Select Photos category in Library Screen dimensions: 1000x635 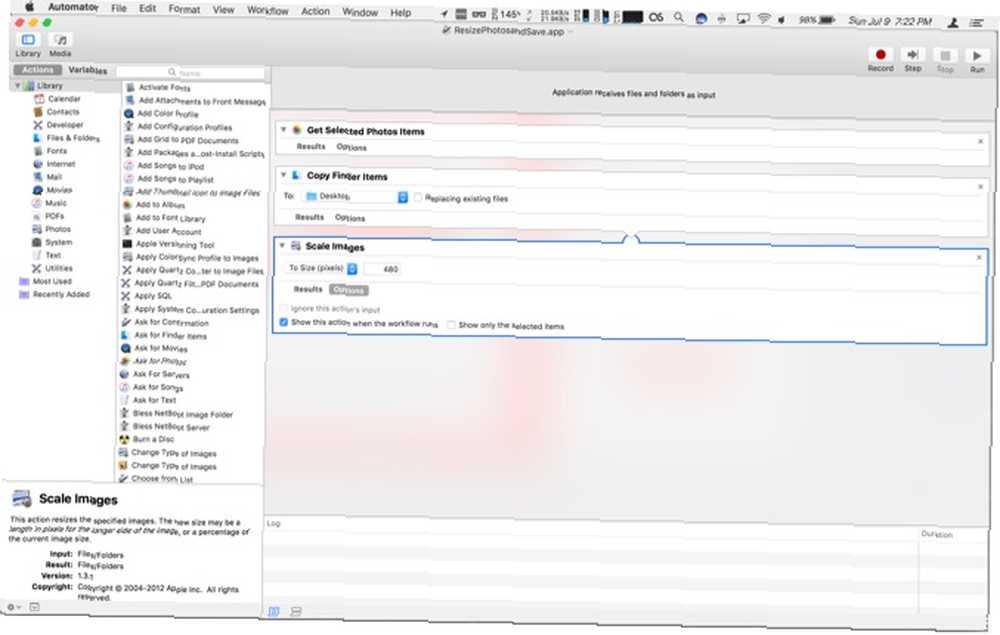(x=57, y=229)
